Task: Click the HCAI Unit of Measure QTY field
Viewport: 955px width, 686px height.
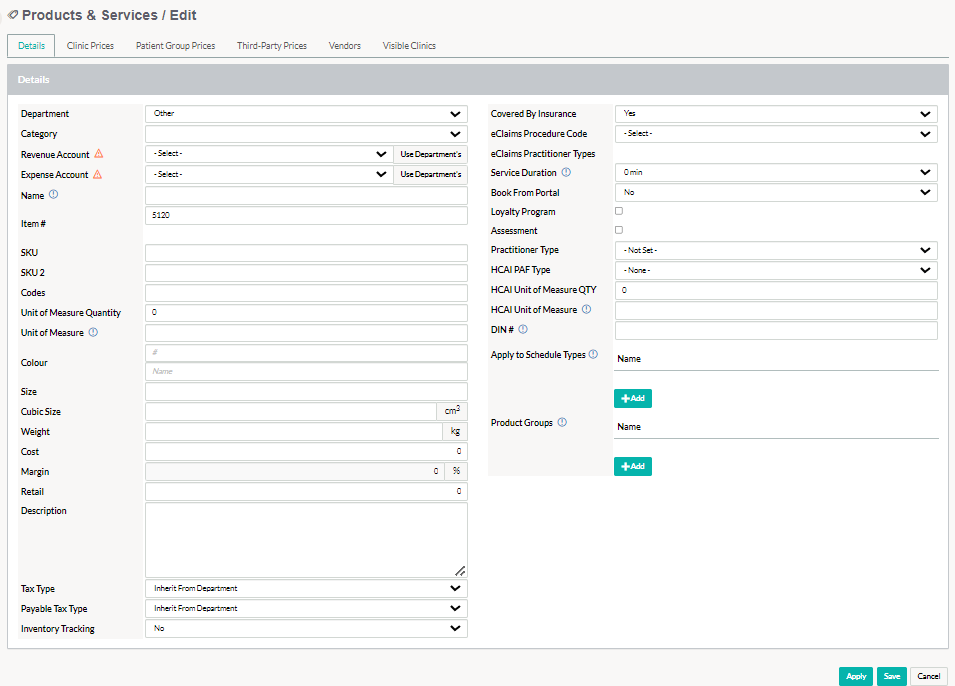Action: pyautogui.click(x=776, y=291)
